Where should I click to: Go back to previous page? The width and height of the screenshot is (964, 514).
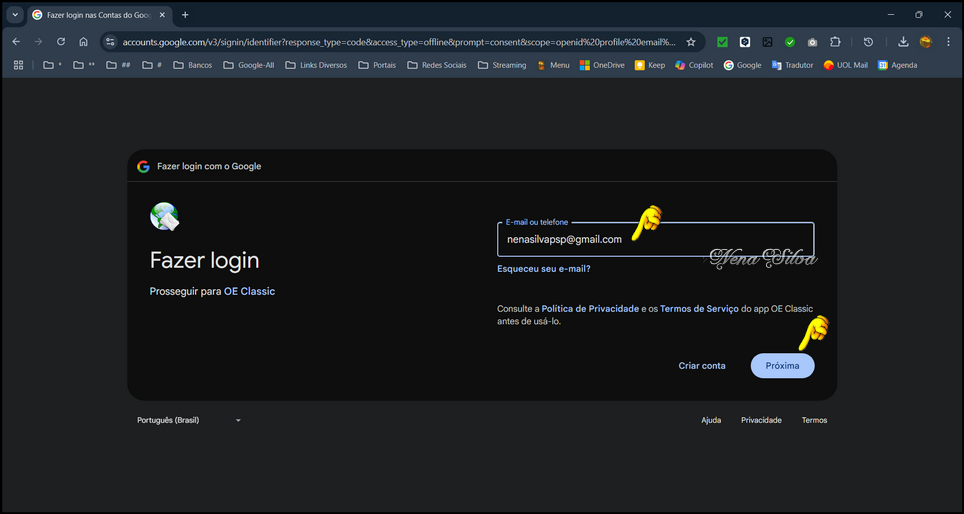(x=17, y=42)
